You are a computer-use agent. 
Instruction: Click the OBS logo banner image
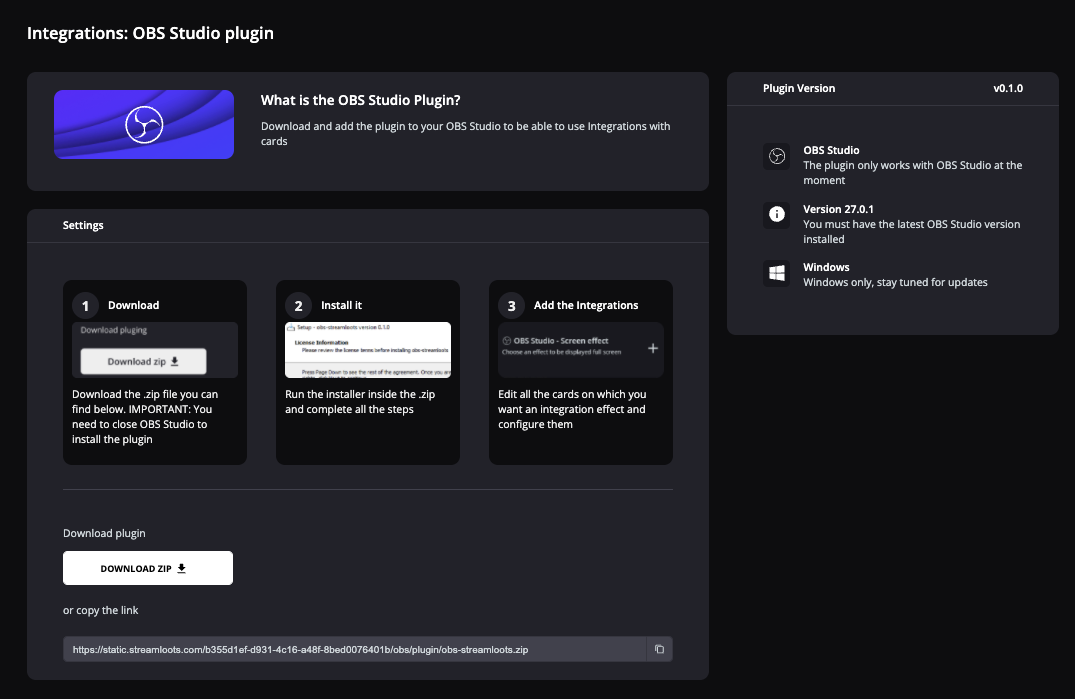(144, 124)
